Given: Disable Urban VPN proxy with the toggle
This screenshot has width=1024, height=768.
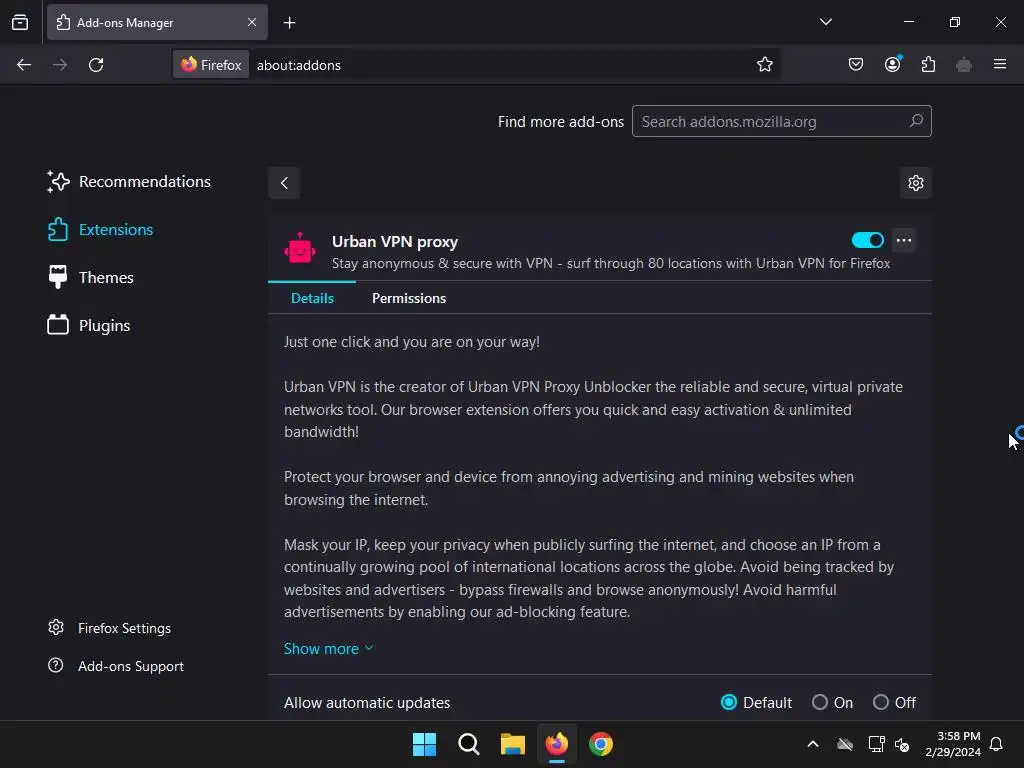Looking at the screenshot, I should (867, 240).
